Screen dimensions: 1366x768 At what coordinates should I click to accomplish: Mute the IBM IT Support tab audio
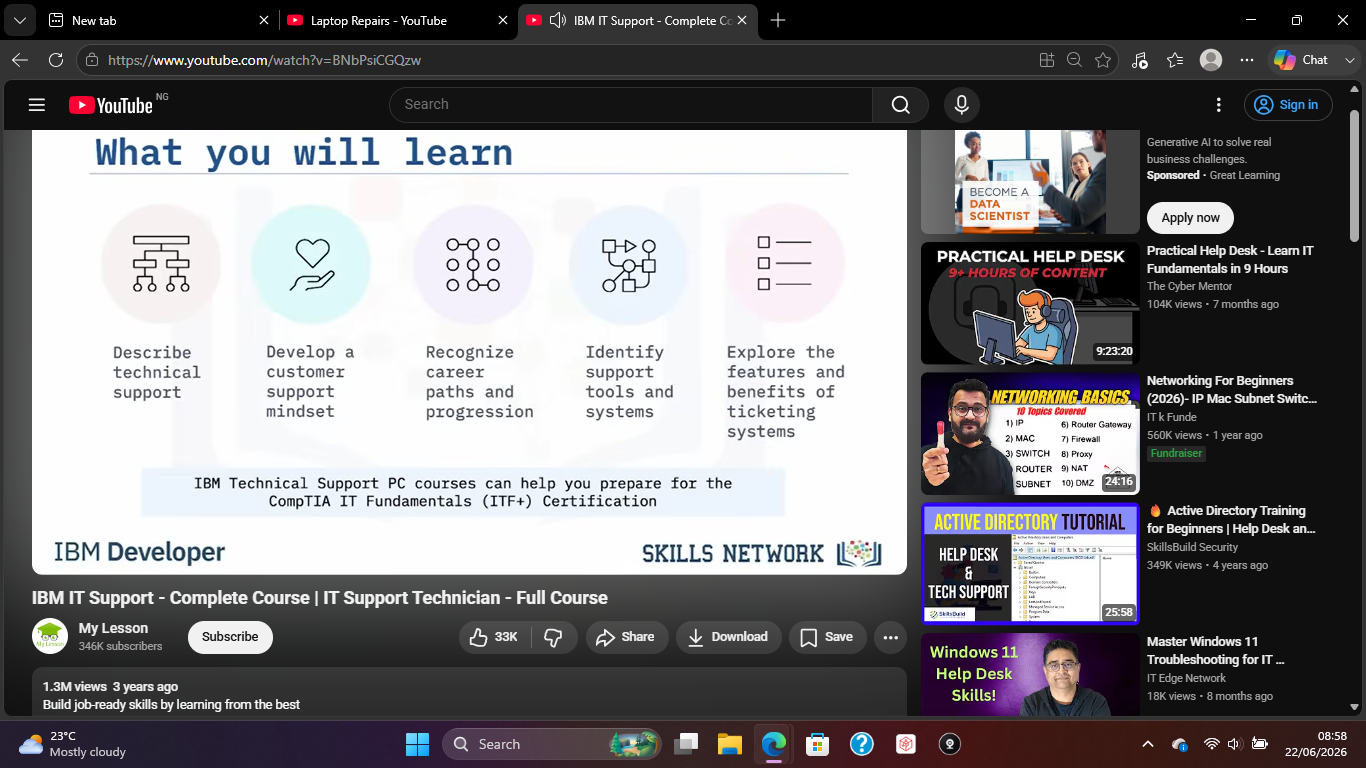pos(558,20)
